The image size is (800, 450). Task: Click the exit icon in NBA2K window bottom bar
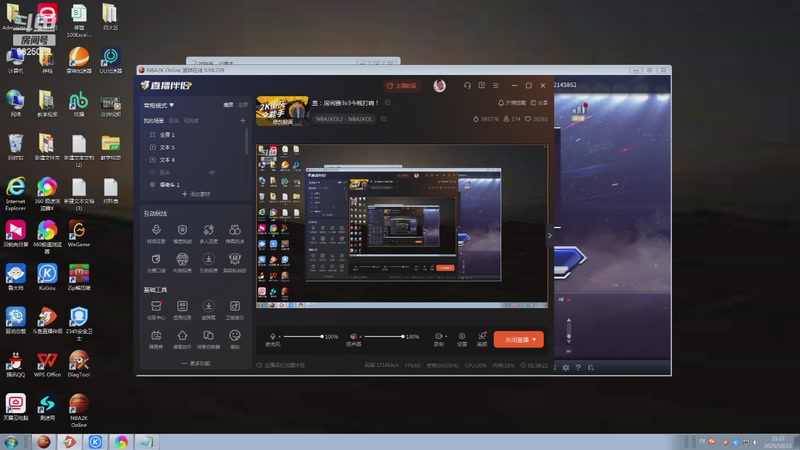click(x=591, y=367)
